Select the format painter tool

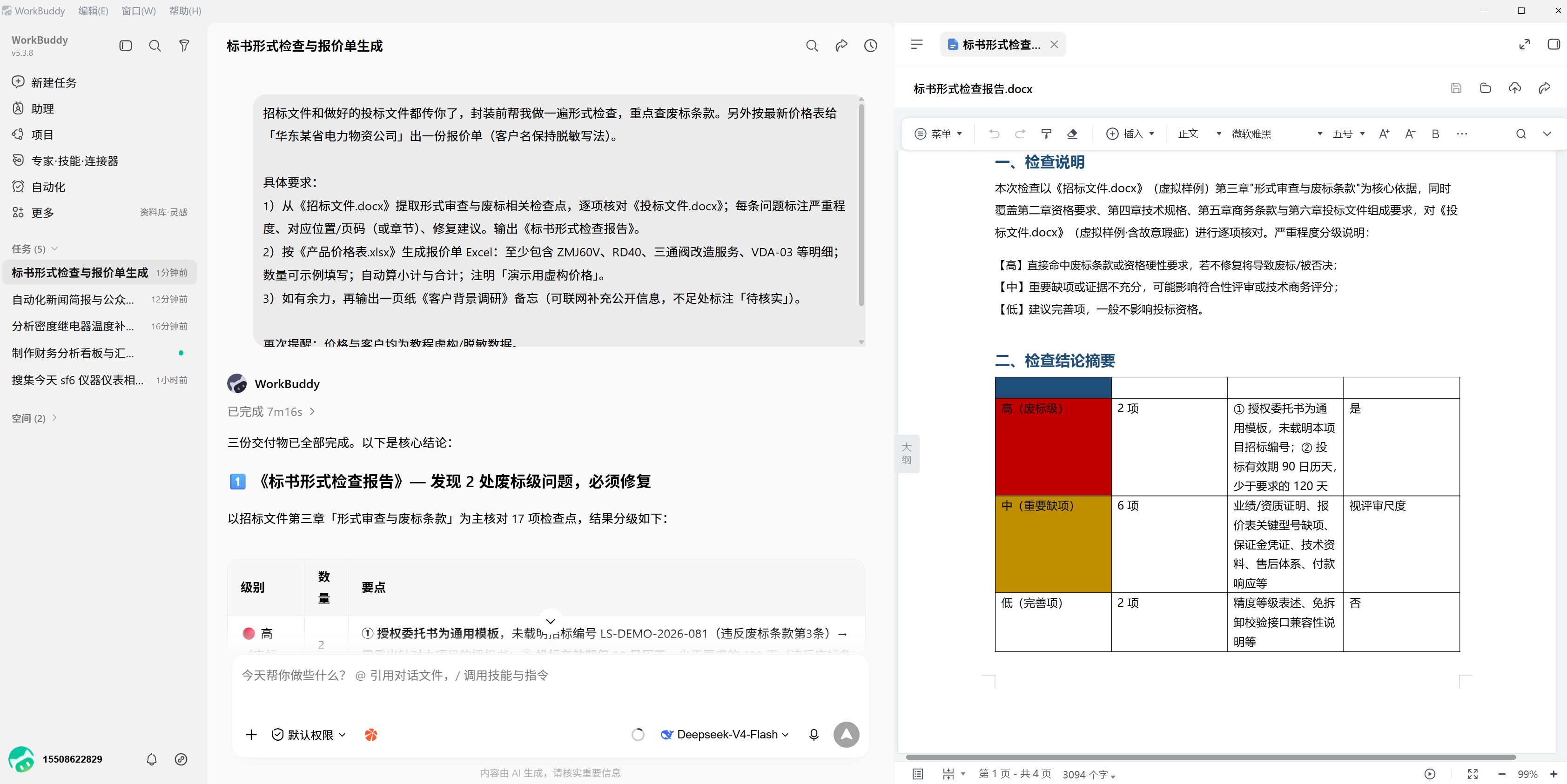pos(1046,134)
